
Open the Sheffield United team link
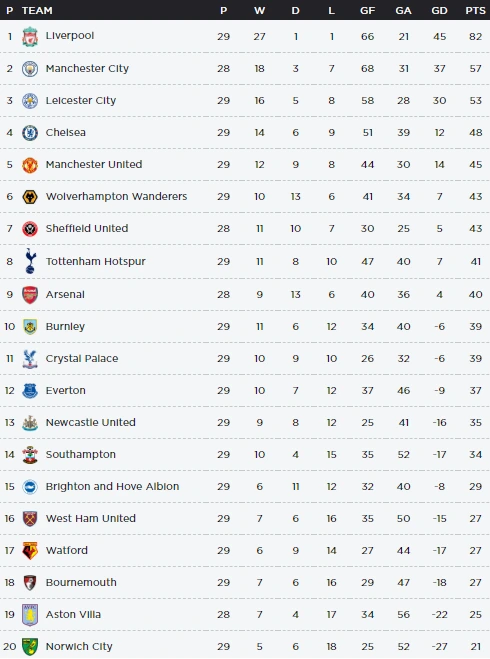coord(87,228)
